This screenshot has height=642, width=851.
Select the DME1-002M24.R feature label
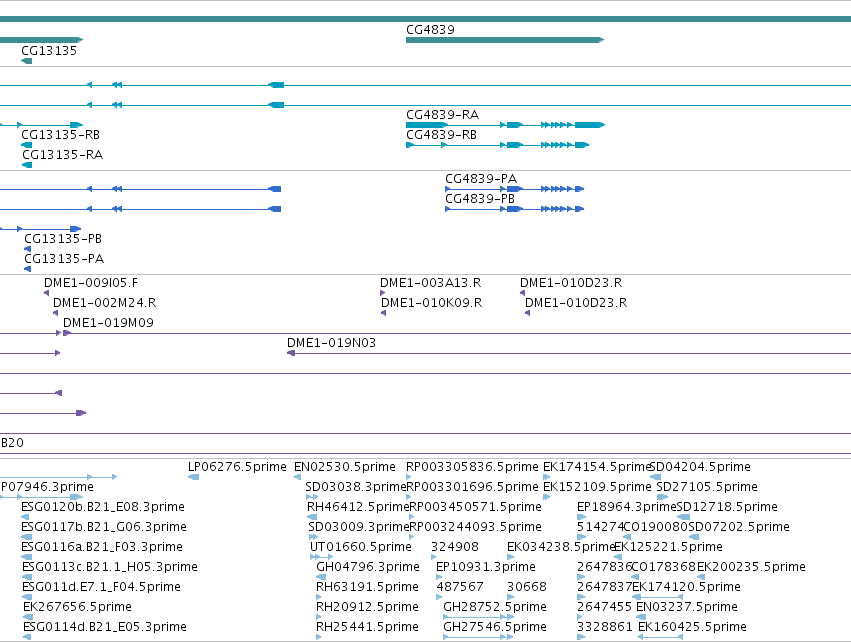point(104,303)
